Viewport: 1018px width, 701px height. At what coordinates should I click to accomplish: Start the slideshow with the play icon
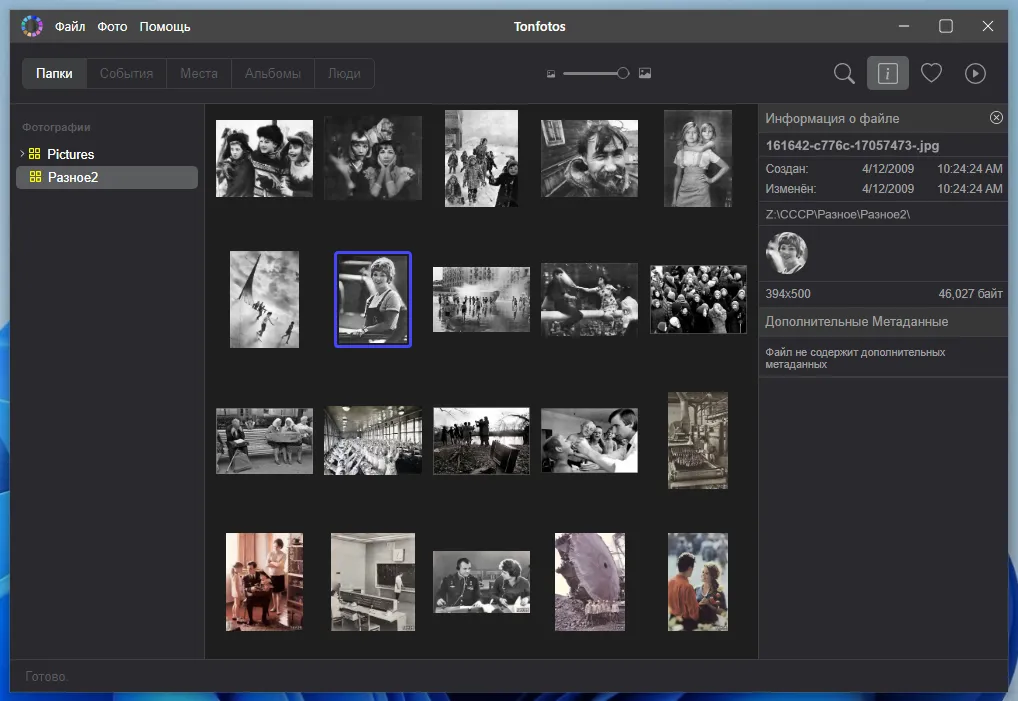(x=975, y=72)
